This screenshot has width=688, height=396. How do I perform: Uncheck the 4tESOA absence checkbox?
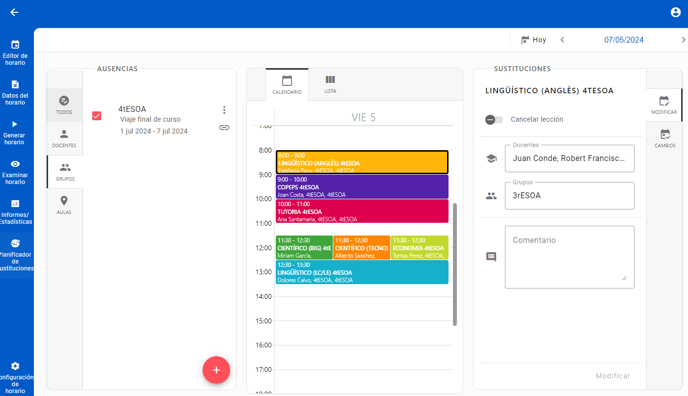coord(97,116)
